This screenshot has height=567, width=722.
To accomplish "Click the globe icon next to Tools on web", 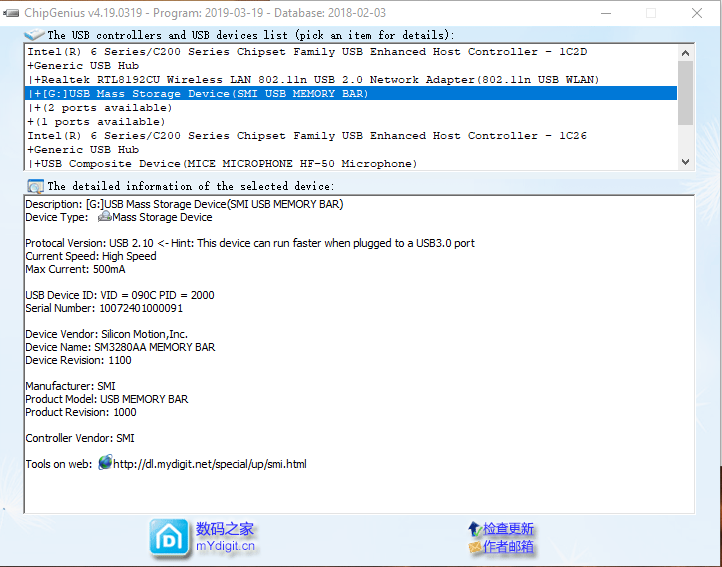I will click(105, 462).
